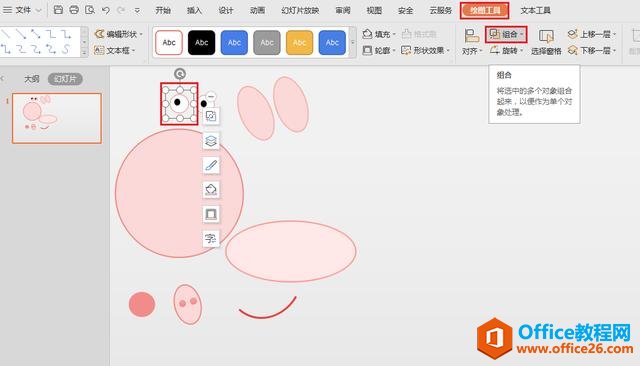Click floating toolbar outline square icon

point(211,214)
